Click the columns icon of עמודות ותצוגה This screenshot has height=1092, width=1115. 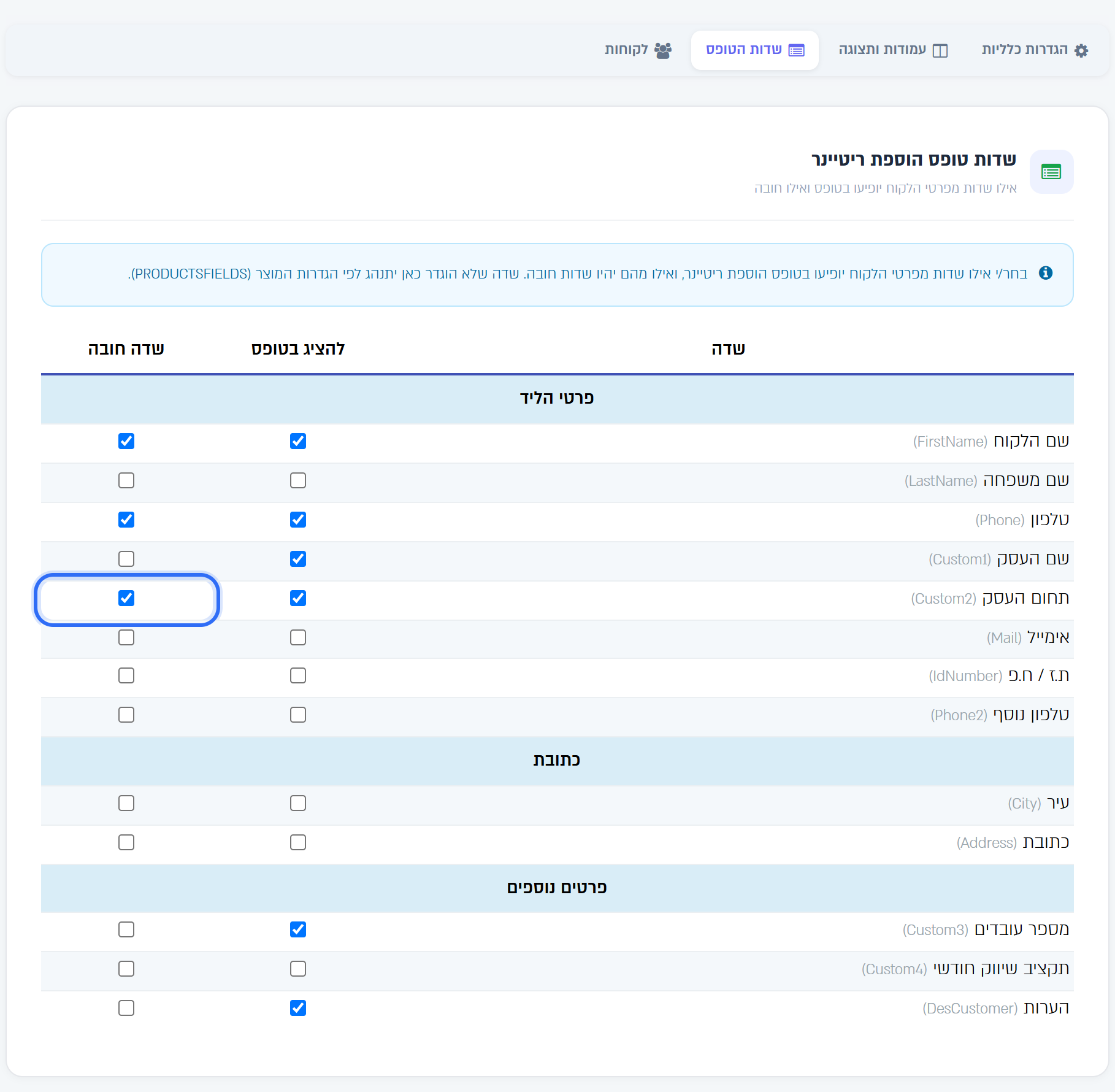point(940,50)
